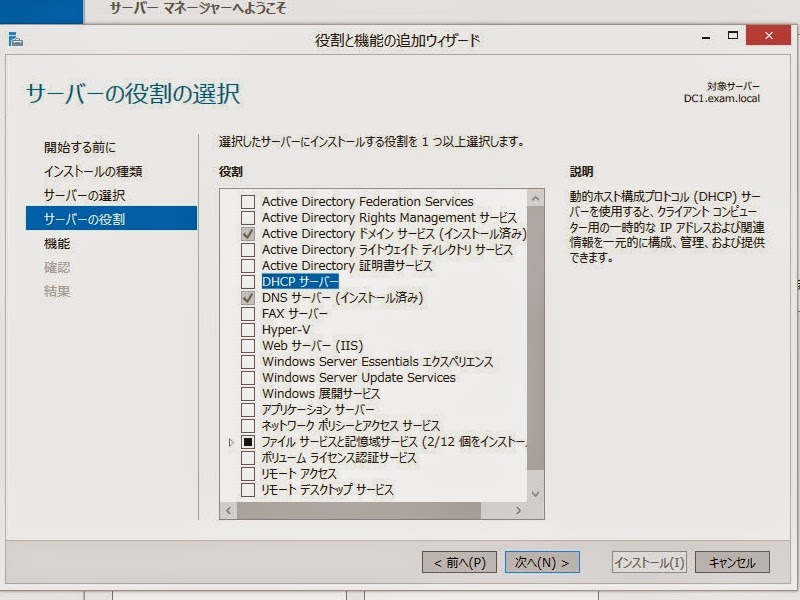
Task: Toggle ファイル サービスと記憶域サービス checkbox
Action: tap(248, 442)
